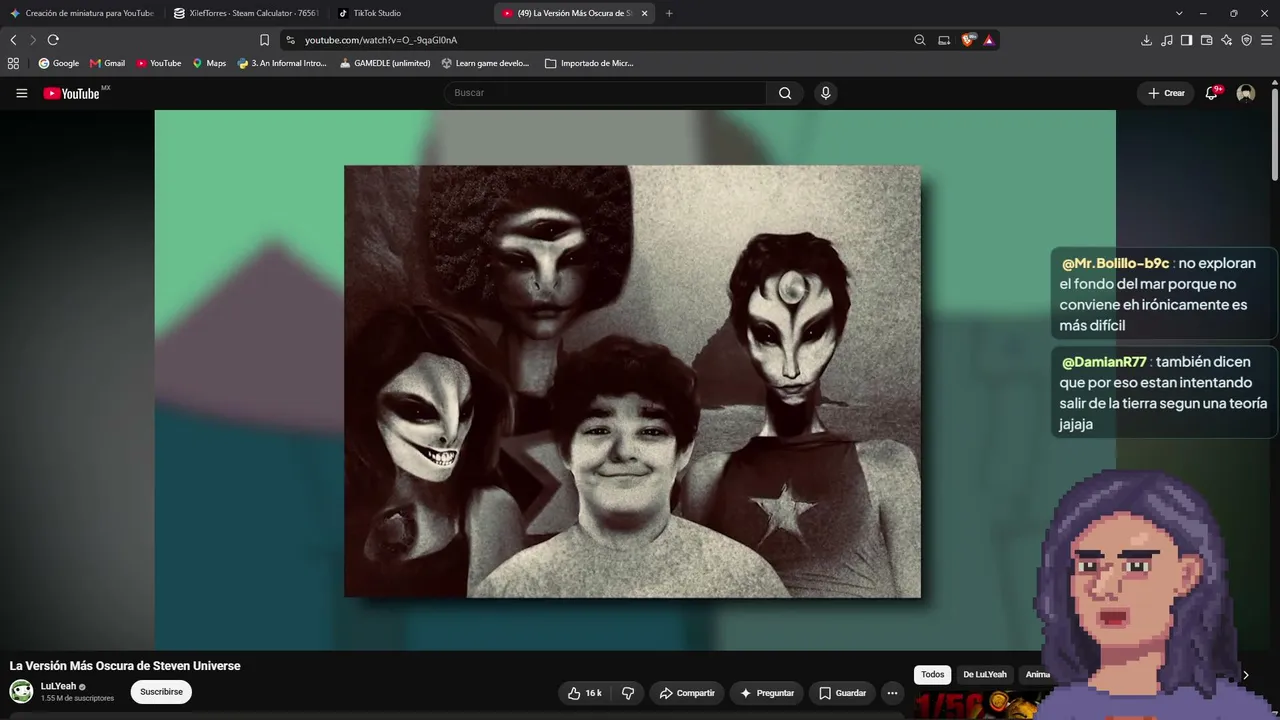Toggle the browser sidebar panel
Screen dimensions: 1280x720
[x=1186, y=40]
